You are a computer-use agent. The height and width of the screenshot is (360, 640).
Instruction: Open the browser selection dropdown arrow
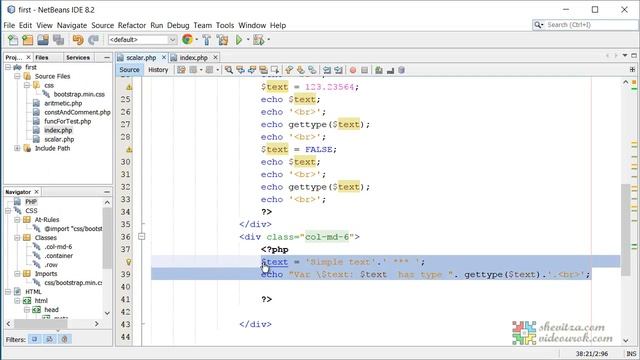tap(196, 40)
